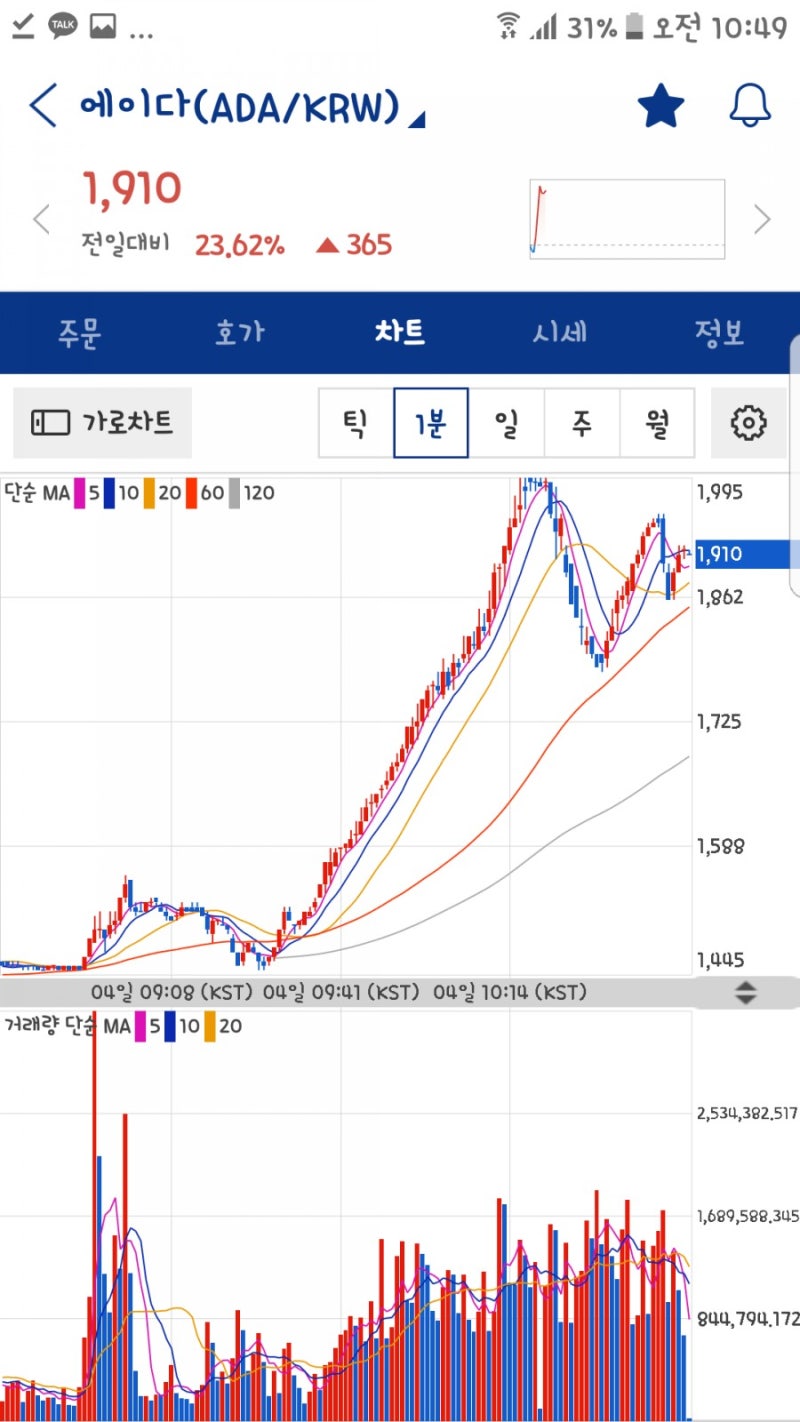Tap the chart divider resize arrows

click(x=746, y=992)
